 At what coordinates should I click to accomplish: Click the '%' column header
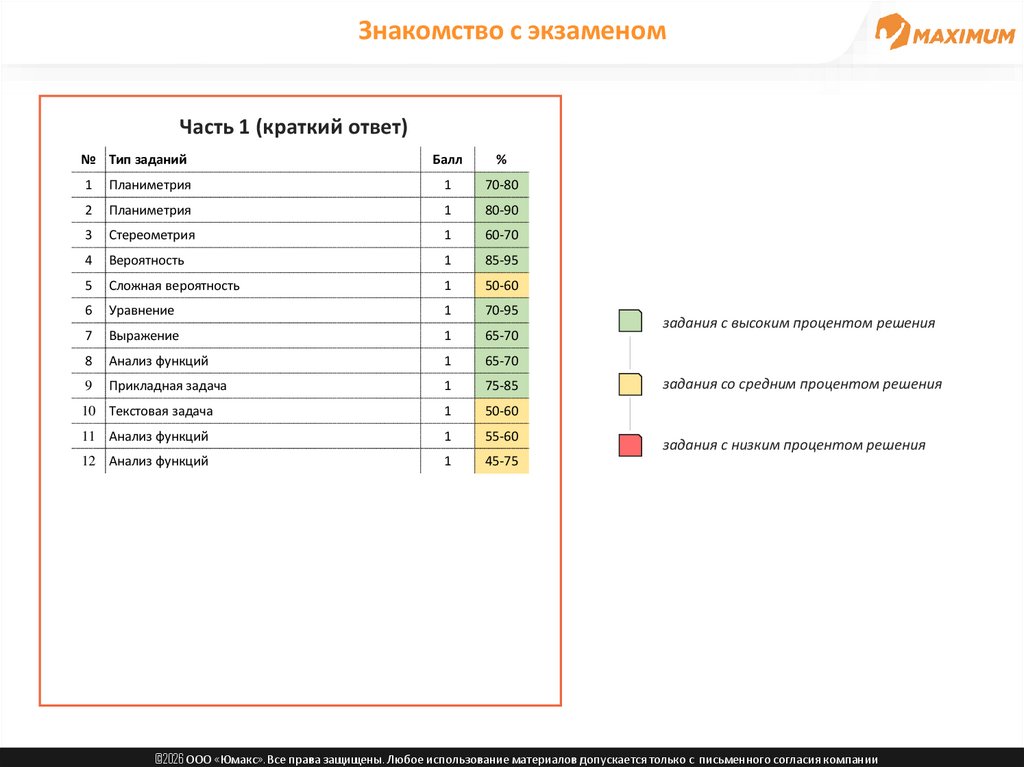[x=502, y=159]
